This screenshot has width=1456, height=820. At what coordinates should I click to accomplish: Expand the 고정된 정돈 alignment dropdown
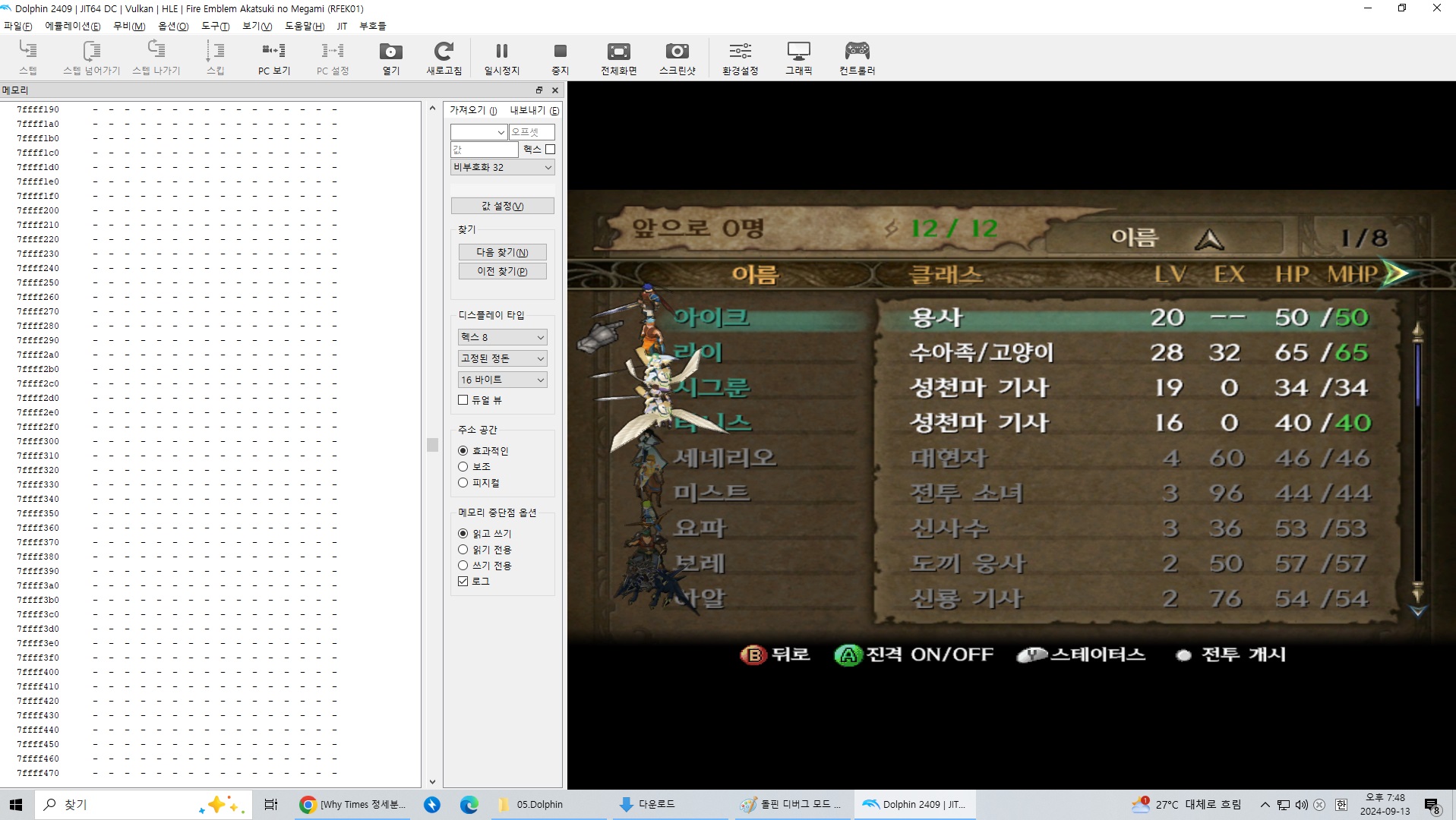click(x=502, y=358)
